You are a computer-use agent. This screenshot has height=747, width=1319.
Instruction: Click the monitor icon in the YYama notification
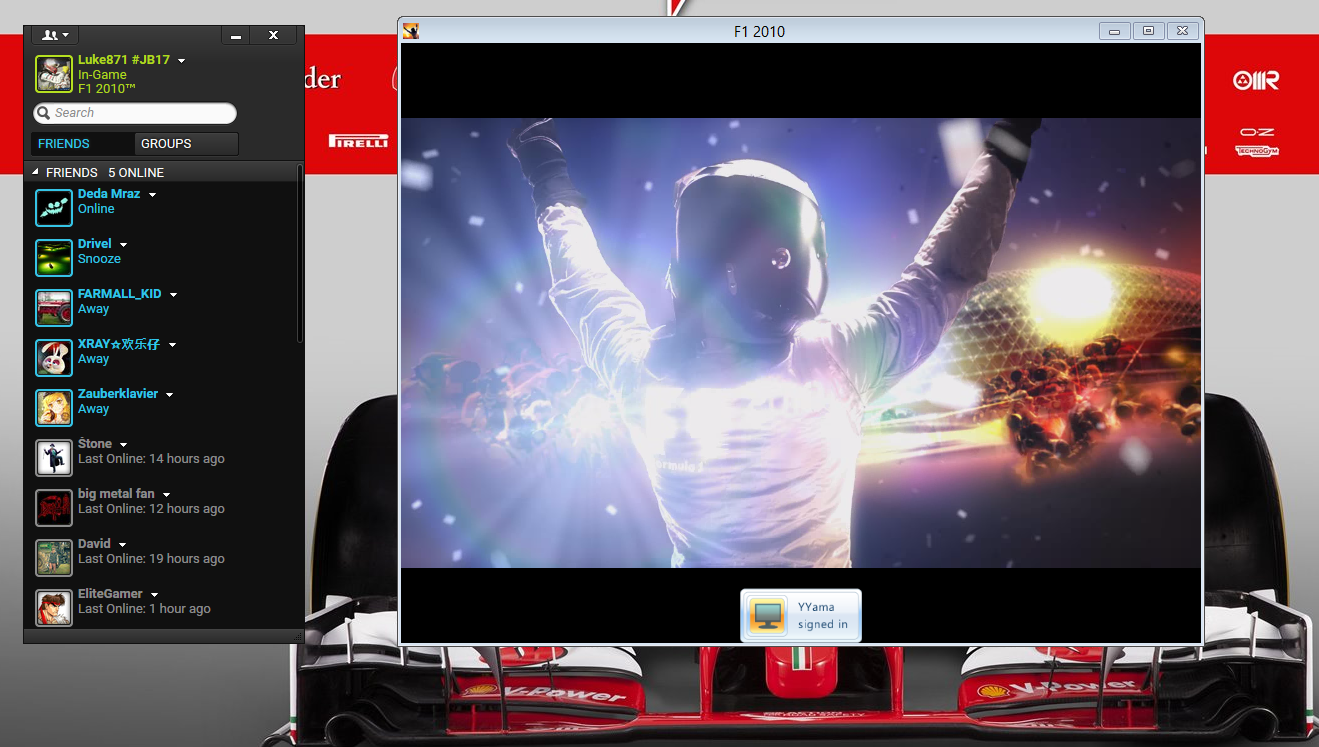coord(768,615)
